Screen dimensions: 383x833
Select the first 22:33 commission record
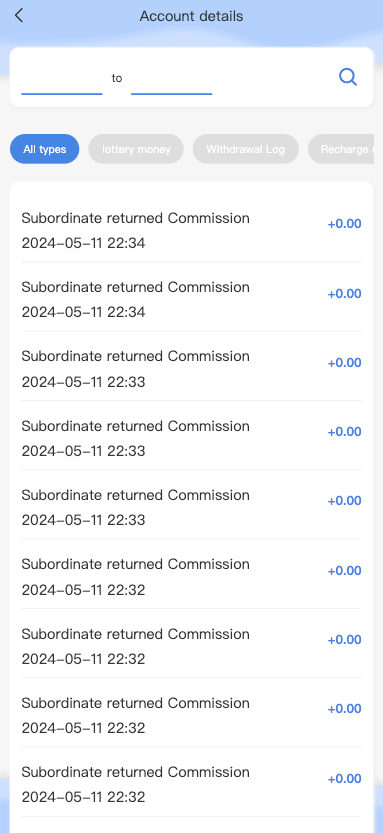(191, 368)
